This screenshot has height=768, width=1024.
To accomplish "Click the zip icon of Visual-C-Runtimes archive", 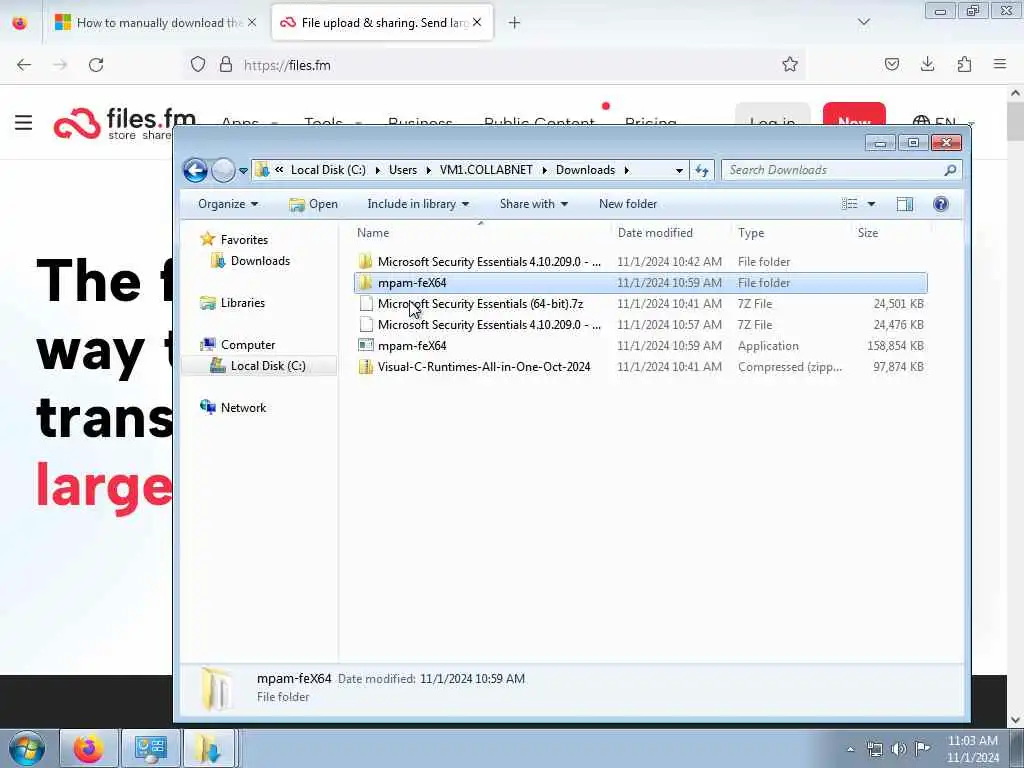I will pyautogui.click(x=366, y=366).
